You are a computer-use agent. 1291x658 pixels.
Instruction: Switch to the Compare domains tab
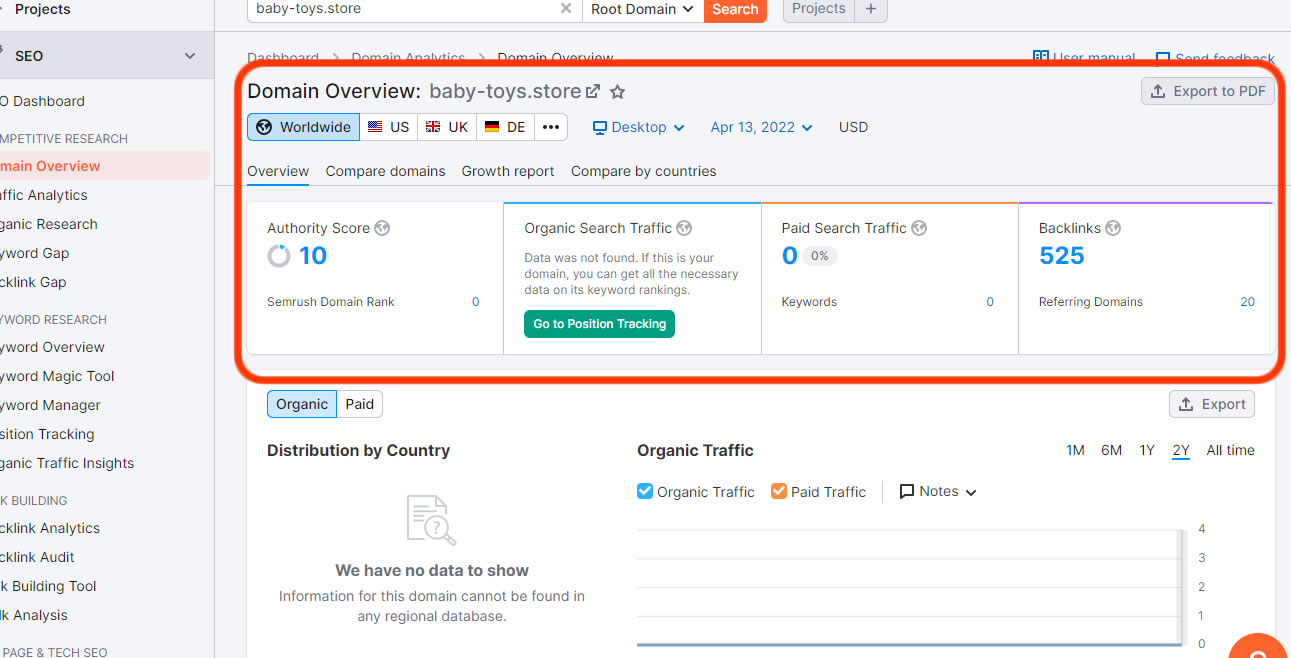point(385,171)
